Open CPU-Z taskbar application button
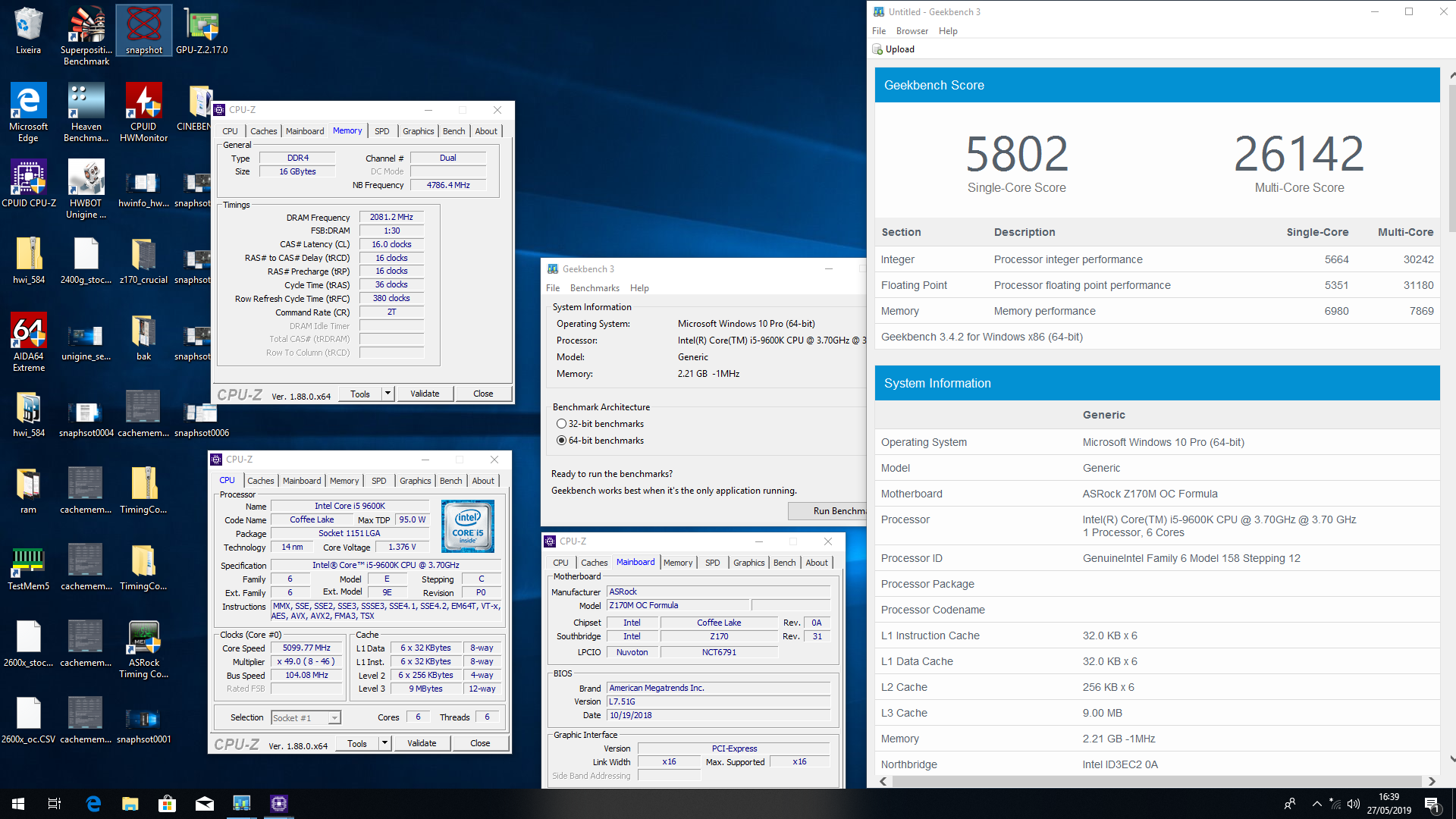1456x819 pixels. [x=278, y=804]
